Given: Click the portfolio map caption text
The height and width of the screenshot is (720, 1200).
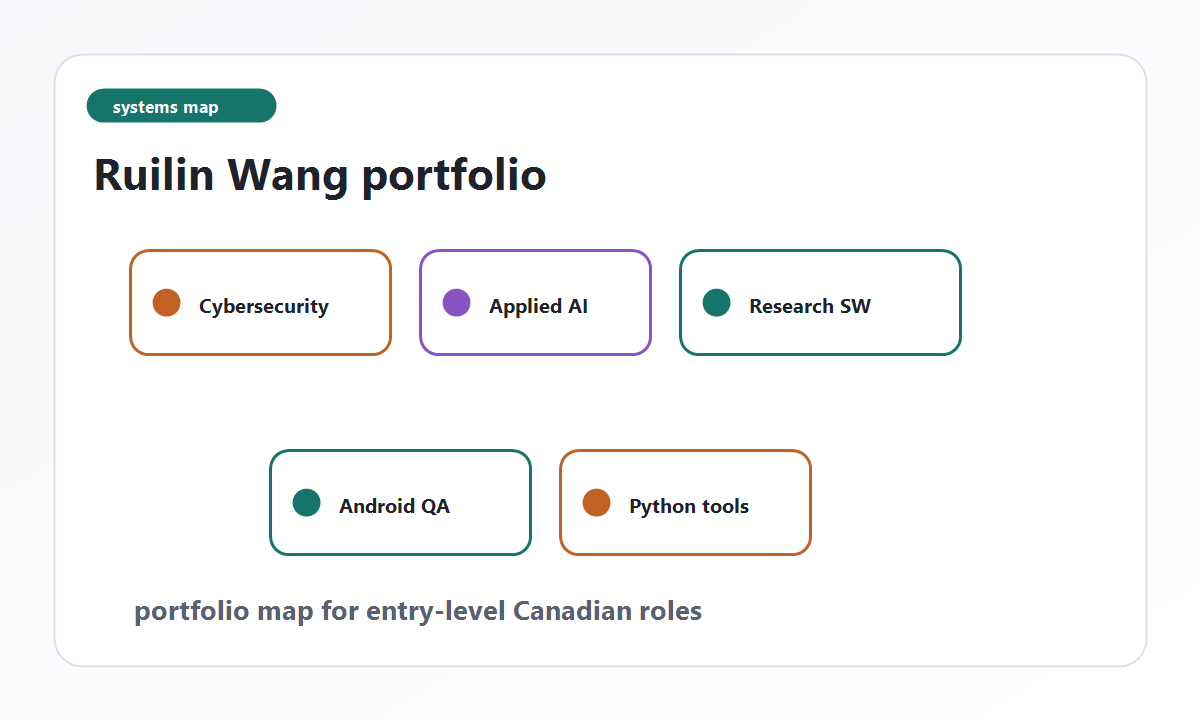Looking at the screenshot, I should pyautogui.click(x=418, y=611).
